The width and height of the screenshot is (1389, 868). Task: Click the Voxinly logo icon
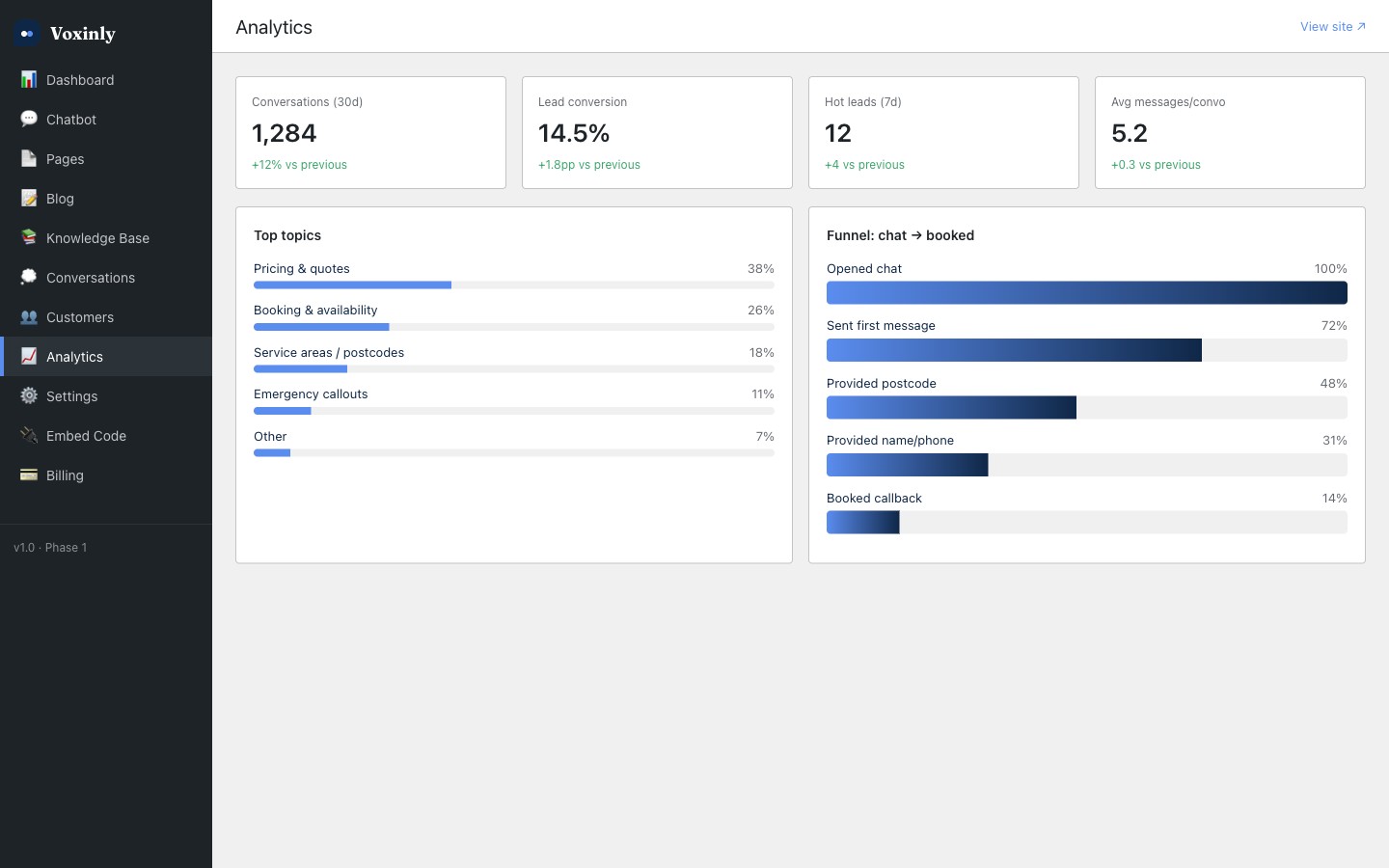pyautogui.click(x=27, y=34)
